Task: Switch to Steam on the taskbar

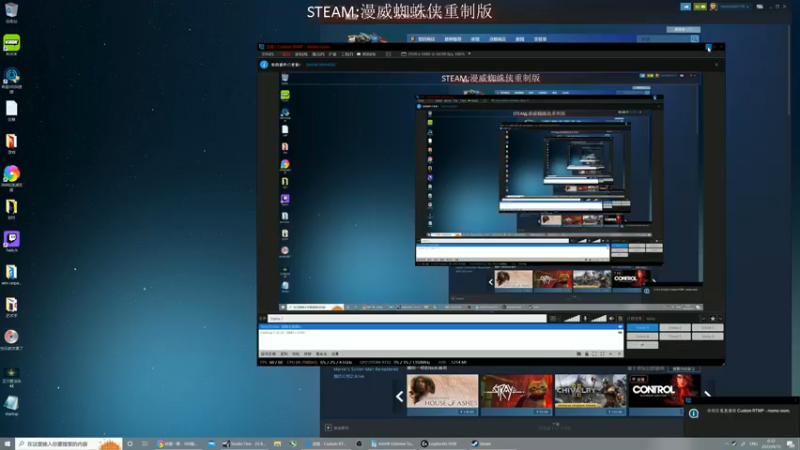Action: 481,444
